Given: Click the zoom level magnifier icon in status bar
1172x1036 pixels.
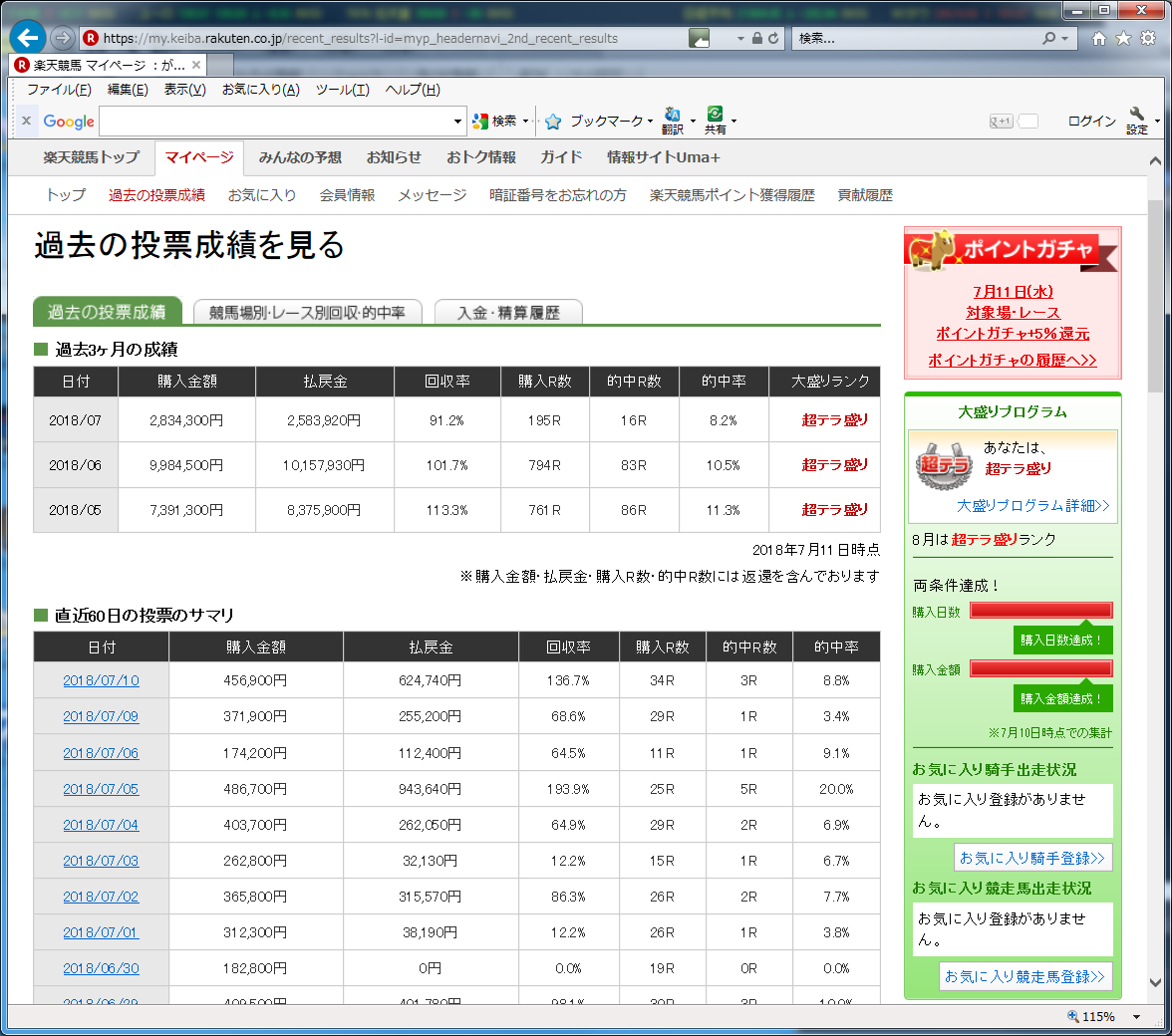Looking at the screenshot, I should [x=1072, y=1016].
